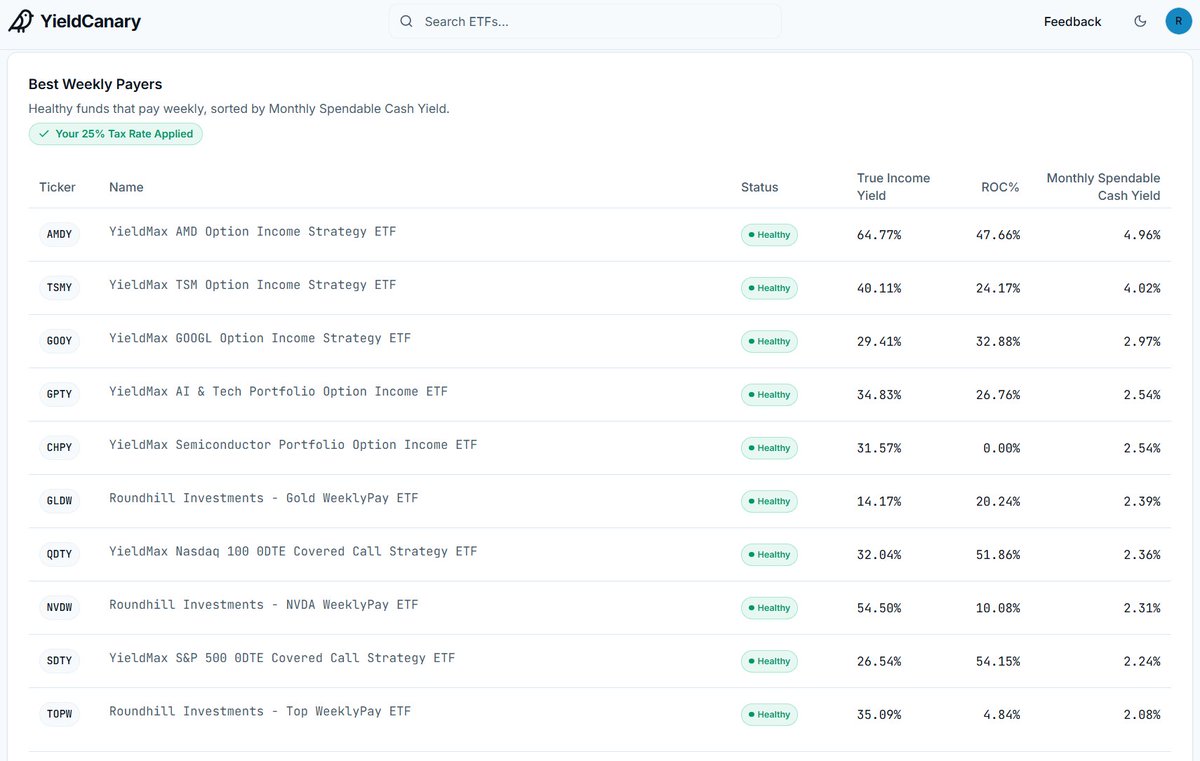
Task: Click Healthy status badge for AMDY
Action: (769, 235)
